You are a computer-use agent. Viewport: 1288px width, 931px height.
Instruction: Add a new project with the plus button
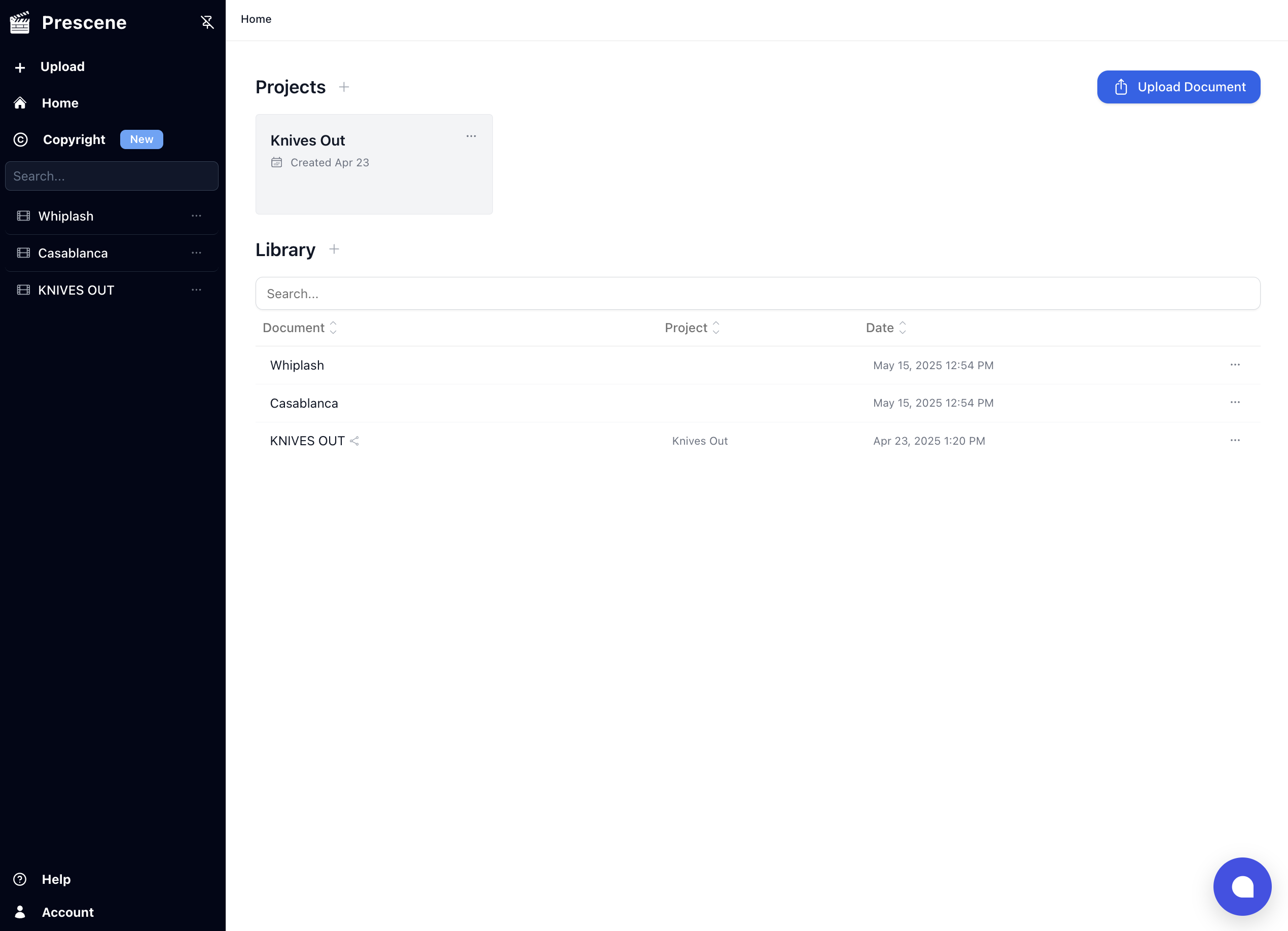coord(344,87)
